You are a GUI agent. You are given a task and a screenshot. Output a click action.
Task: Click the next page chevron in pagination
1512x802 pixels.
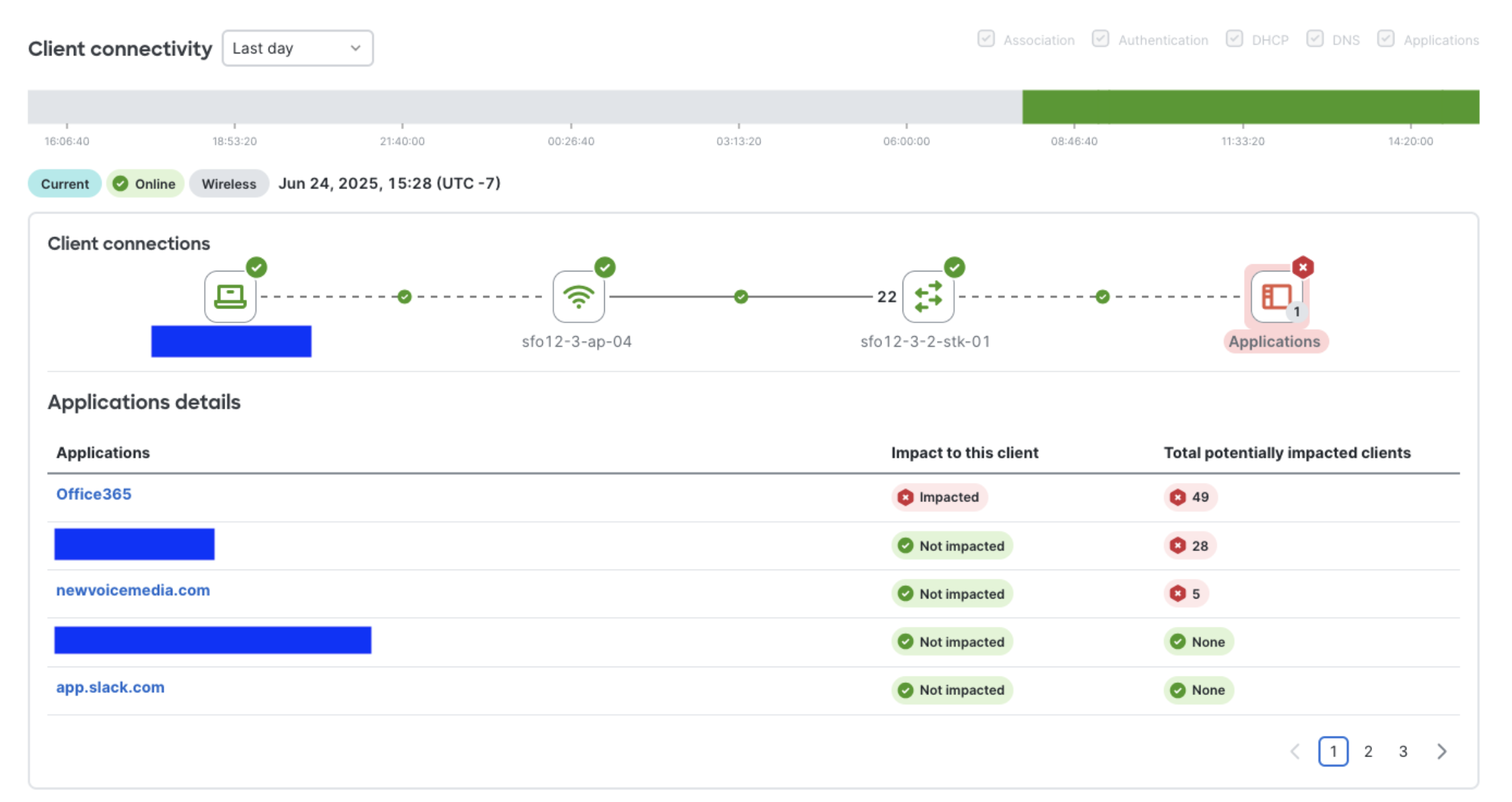pyautogui.click(x=1442, y=751)
